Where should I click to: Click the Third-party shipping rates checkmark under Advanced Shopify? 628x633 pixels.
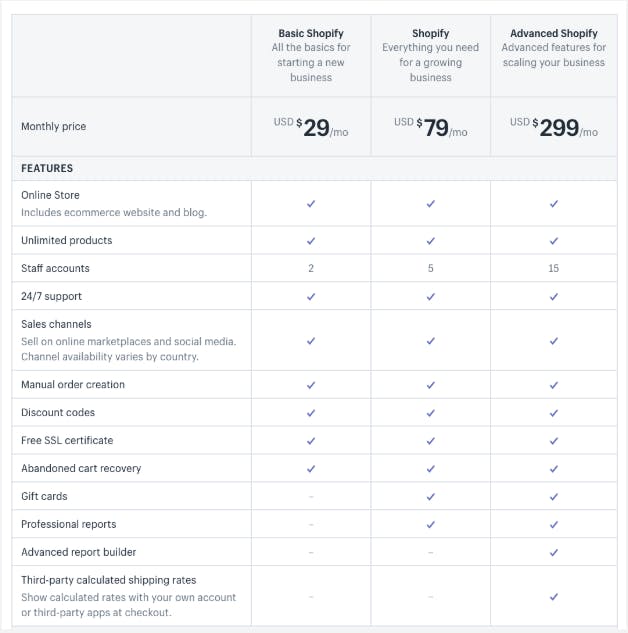pos(553,596)
